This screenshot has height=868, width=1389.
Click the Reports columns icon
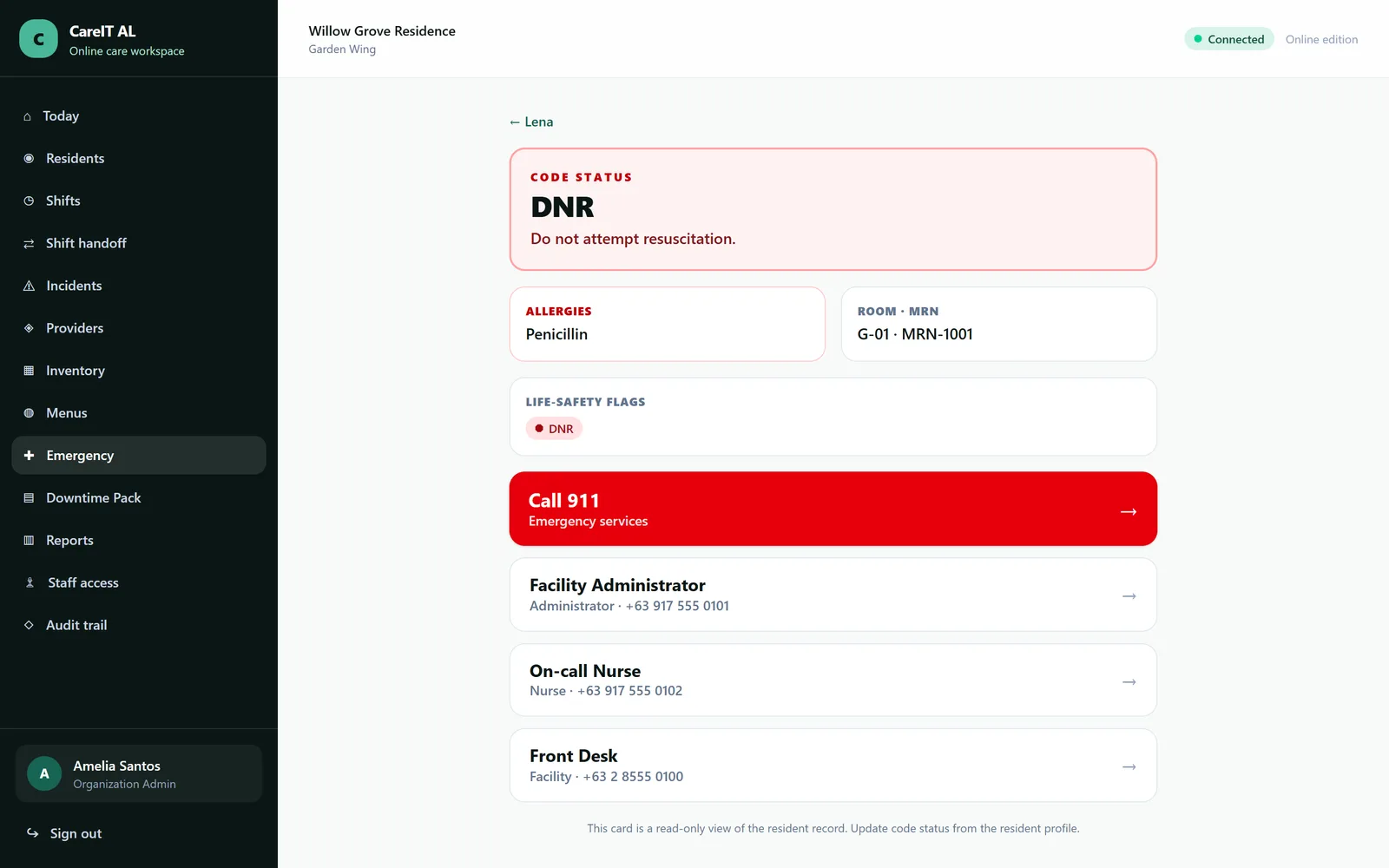(29, 541)
